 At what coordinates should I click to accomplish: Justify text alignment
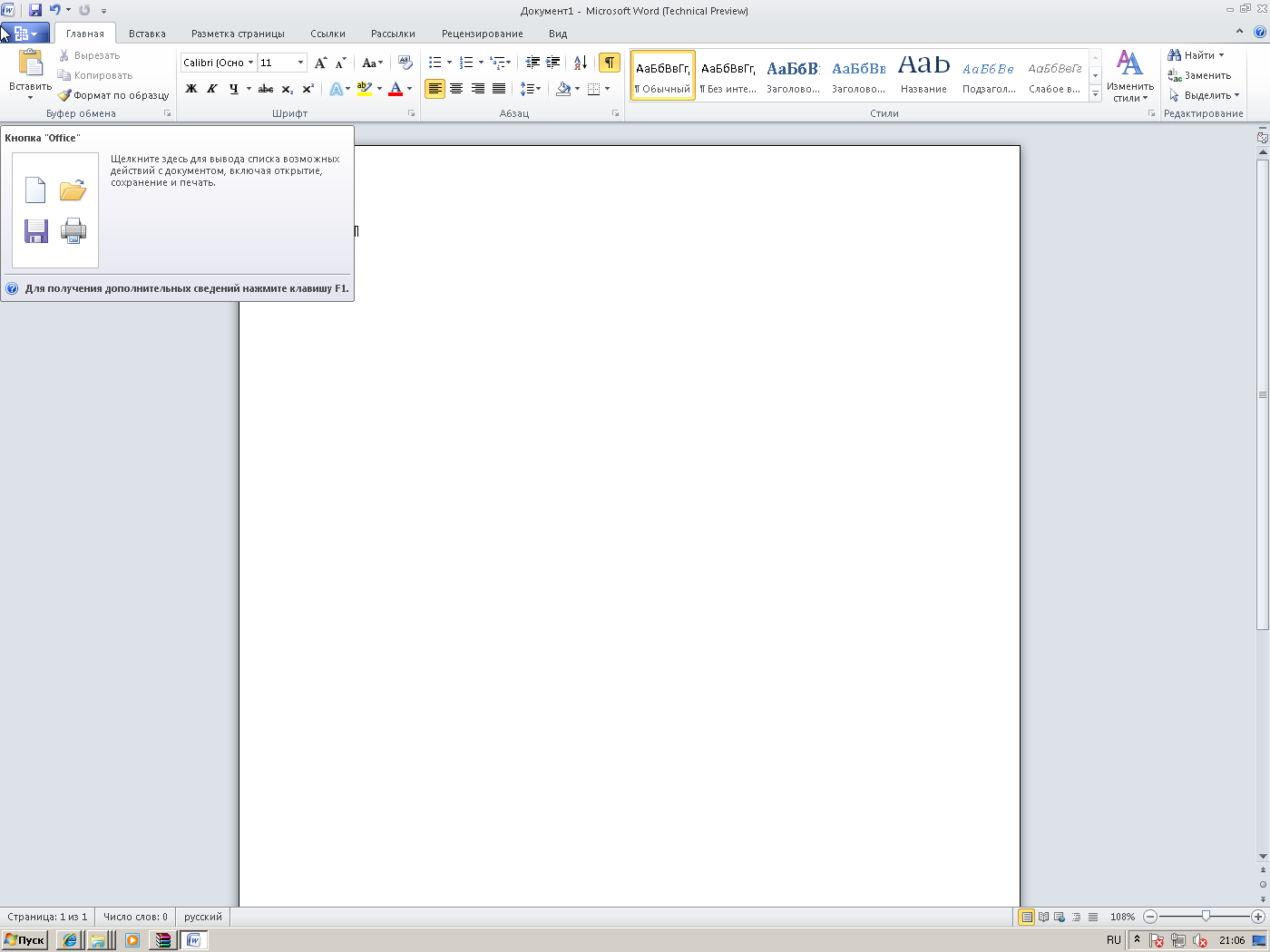(499, 89)
